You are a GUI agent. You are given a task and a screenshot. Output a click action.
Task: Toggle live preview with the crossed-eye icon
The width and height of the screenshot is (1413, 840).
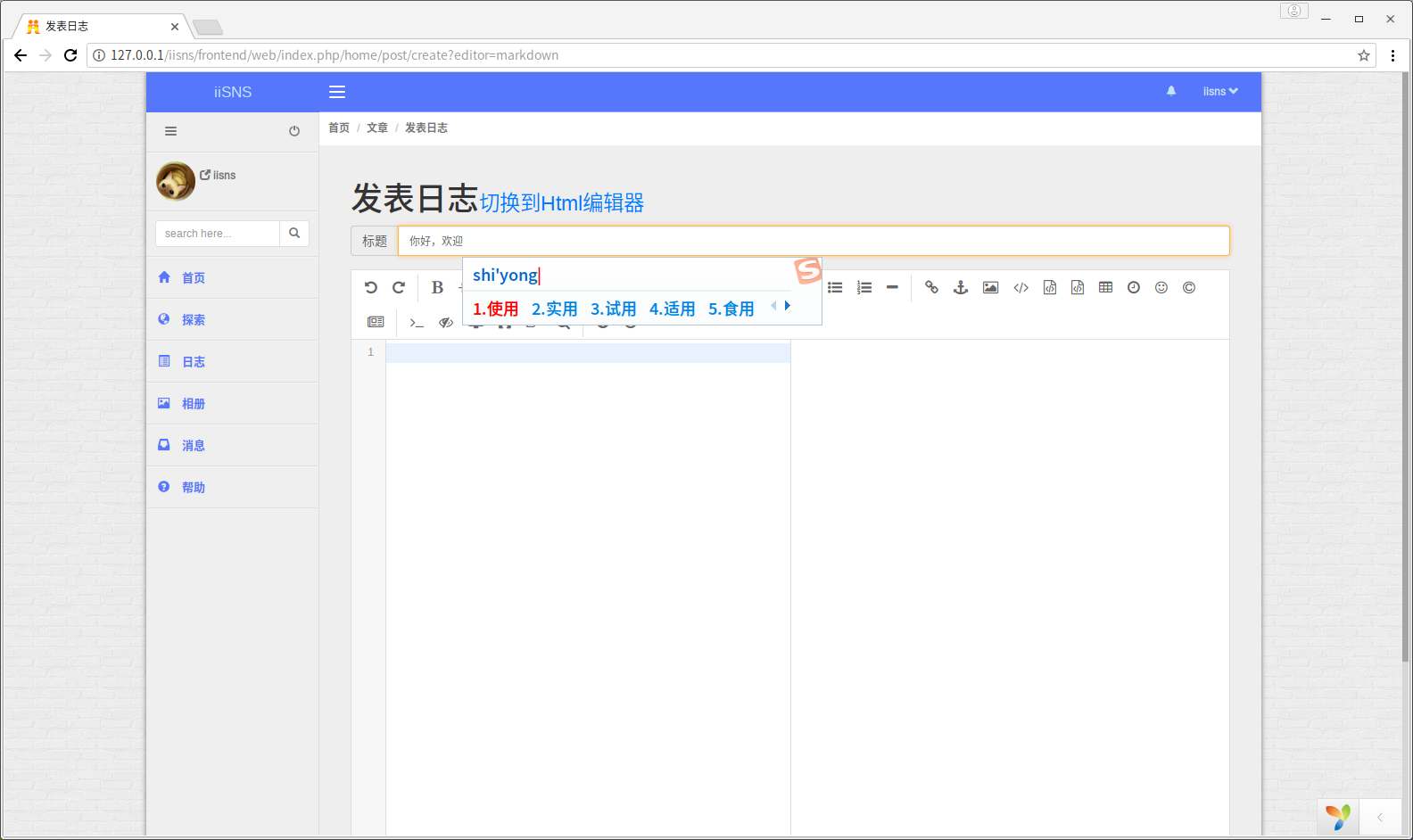pos(446,322)
